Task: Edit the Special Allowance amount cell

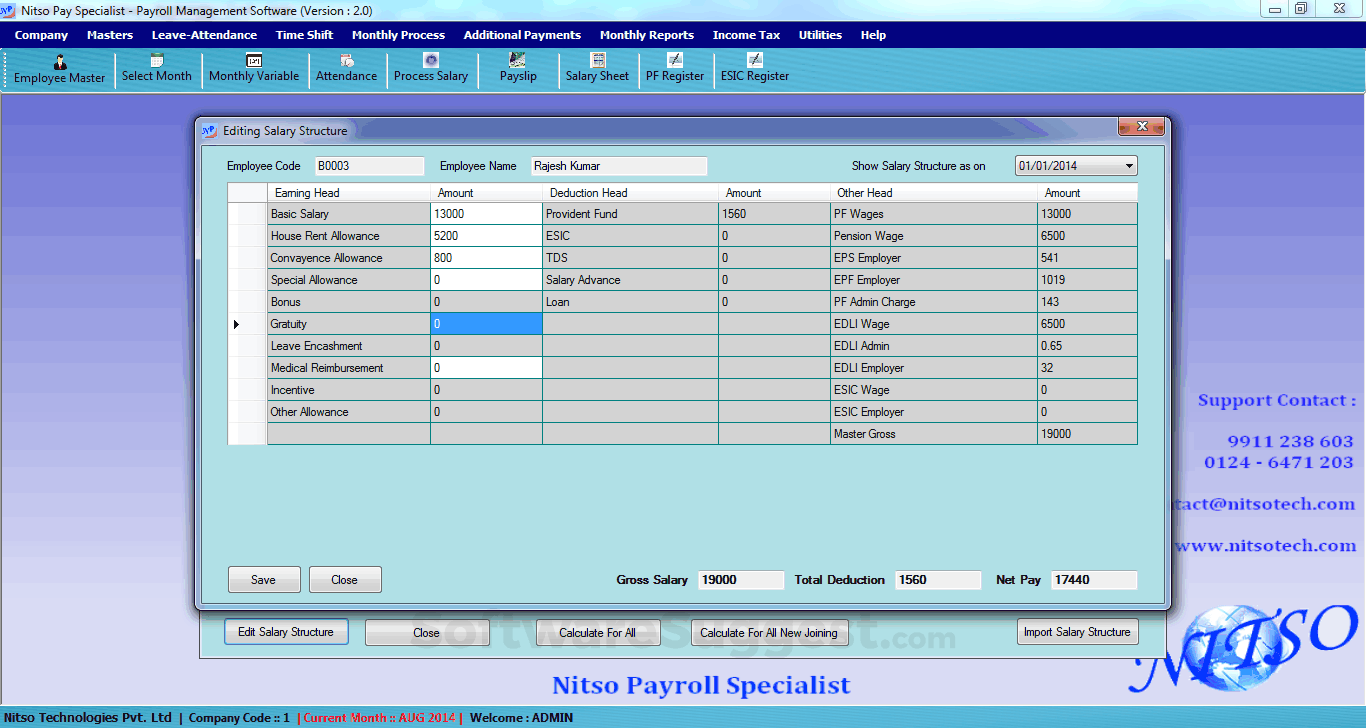Action: 486,280
